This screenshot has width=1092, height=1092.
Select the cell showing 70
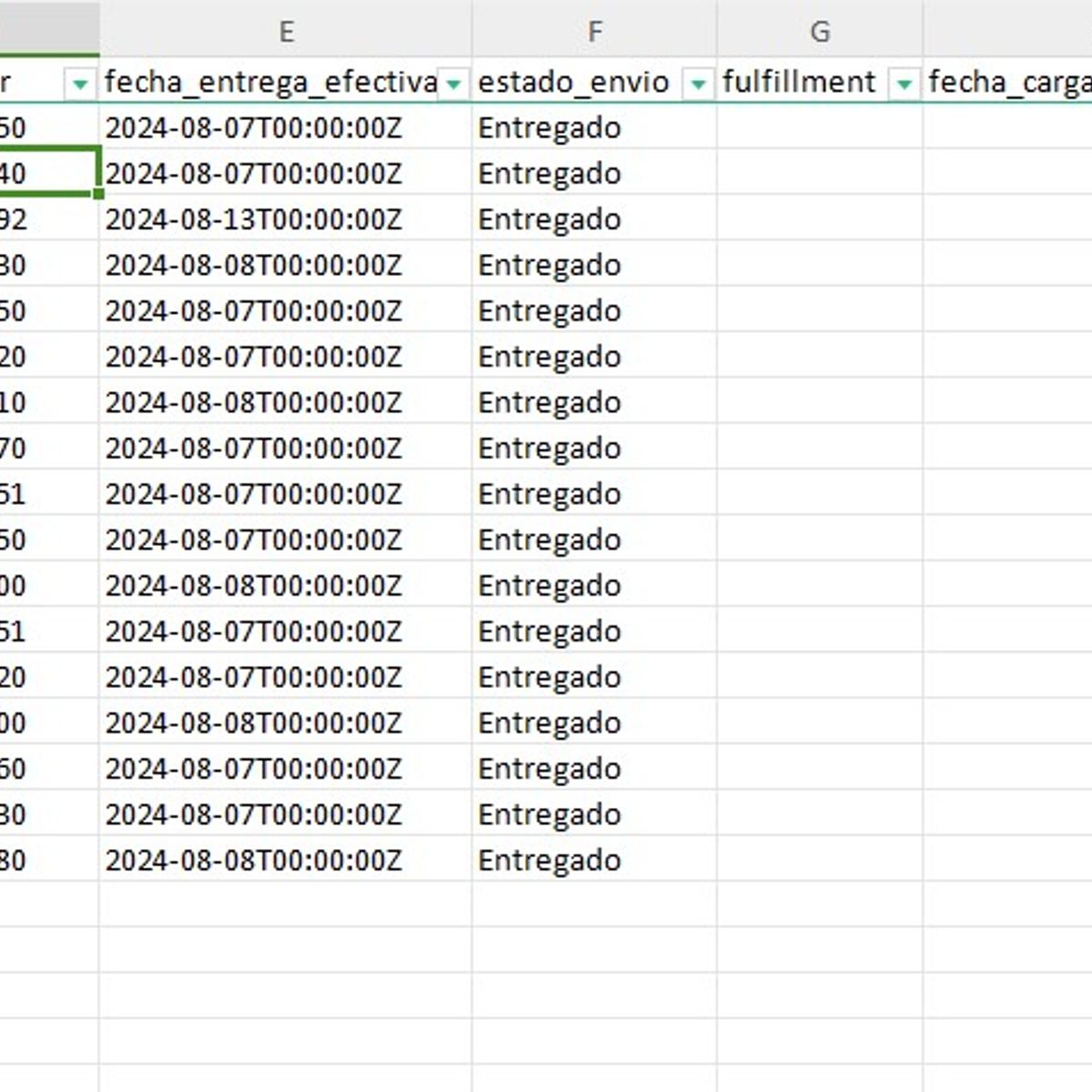(49, 448)
